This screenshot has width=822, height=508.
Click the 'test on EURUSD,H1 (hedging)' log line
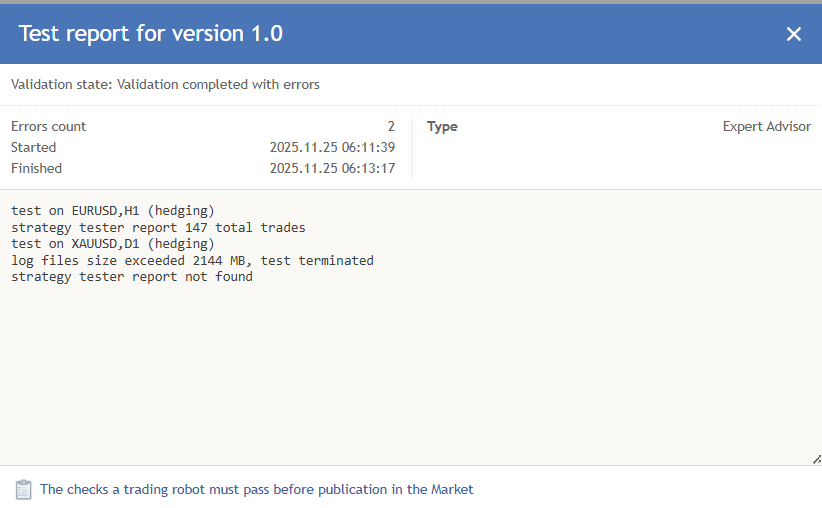(x=113, y=211)
